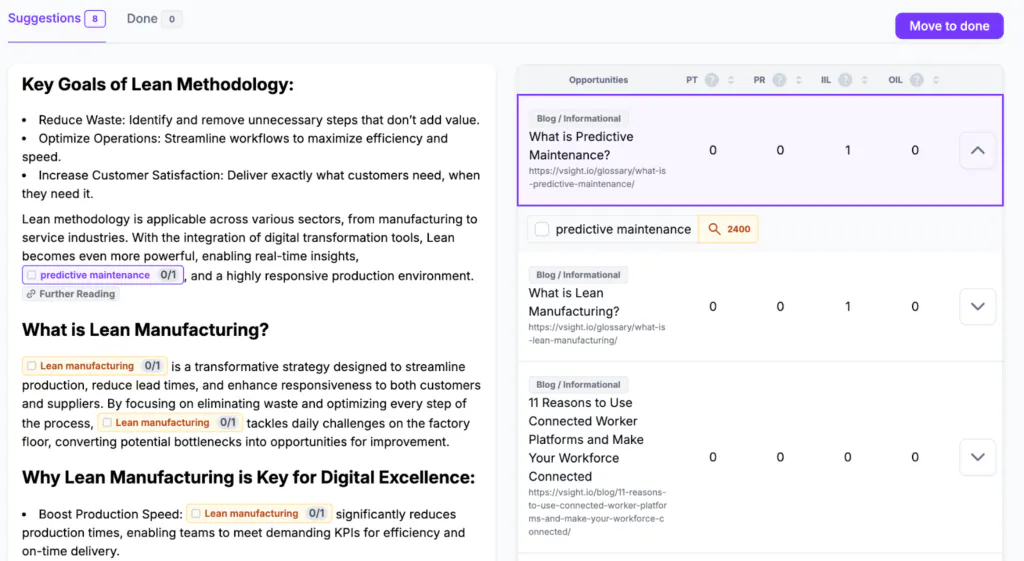Click the Further Reading link icon
The image size is (1024, 561).
coord(31,294)
